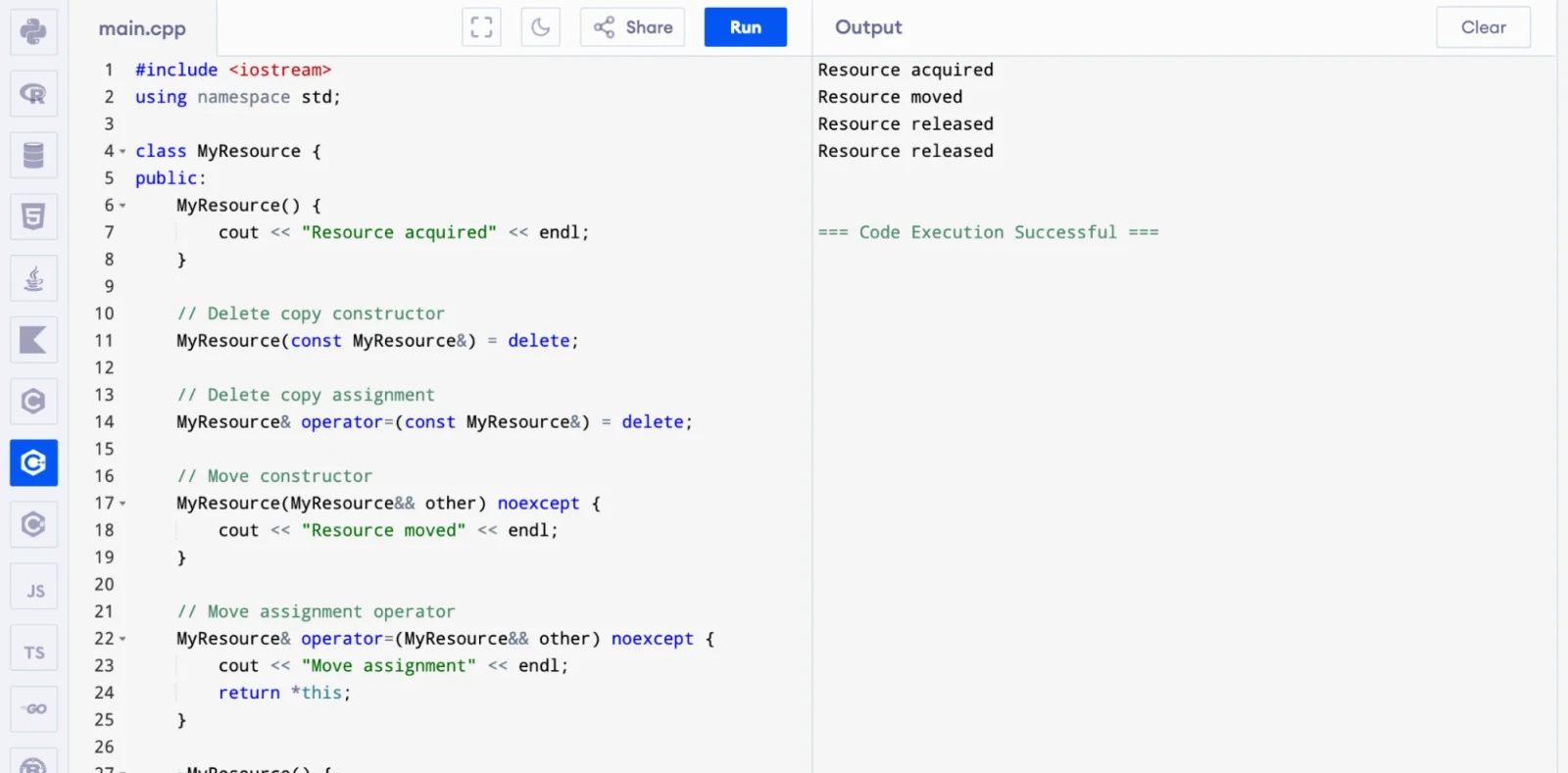The image size is (1568, 773).
Task: Open the GO language compiler icon
Action: click(33, 709)
